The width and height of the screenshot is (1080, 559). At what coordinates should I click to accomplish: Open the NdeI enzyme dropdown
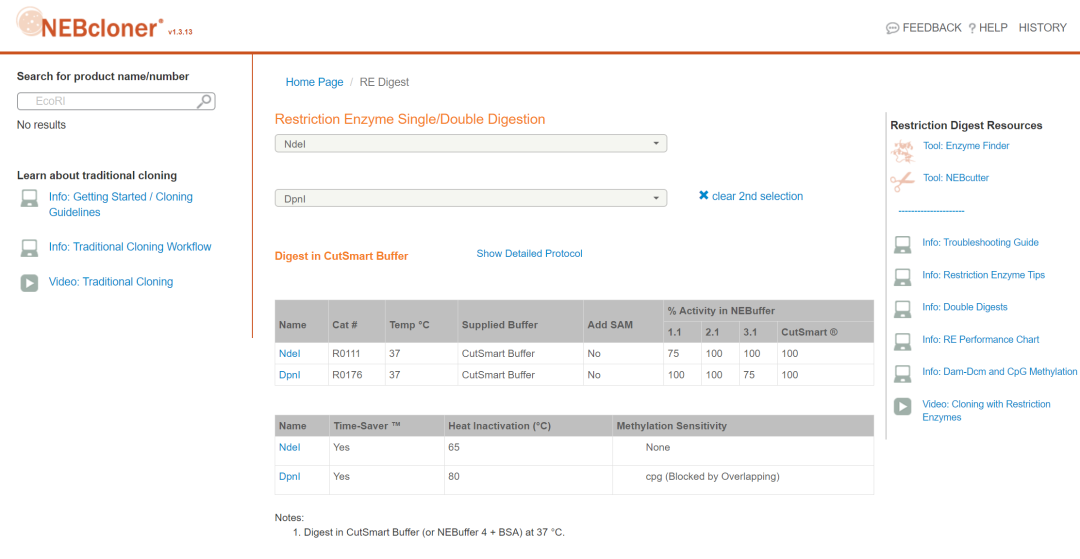point(470,143)
